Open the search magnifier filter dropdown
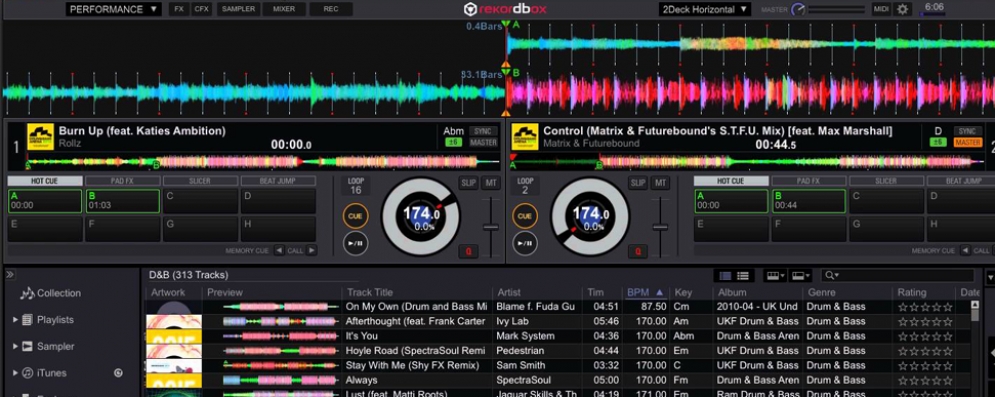995x397 pixels. (831, 275)
